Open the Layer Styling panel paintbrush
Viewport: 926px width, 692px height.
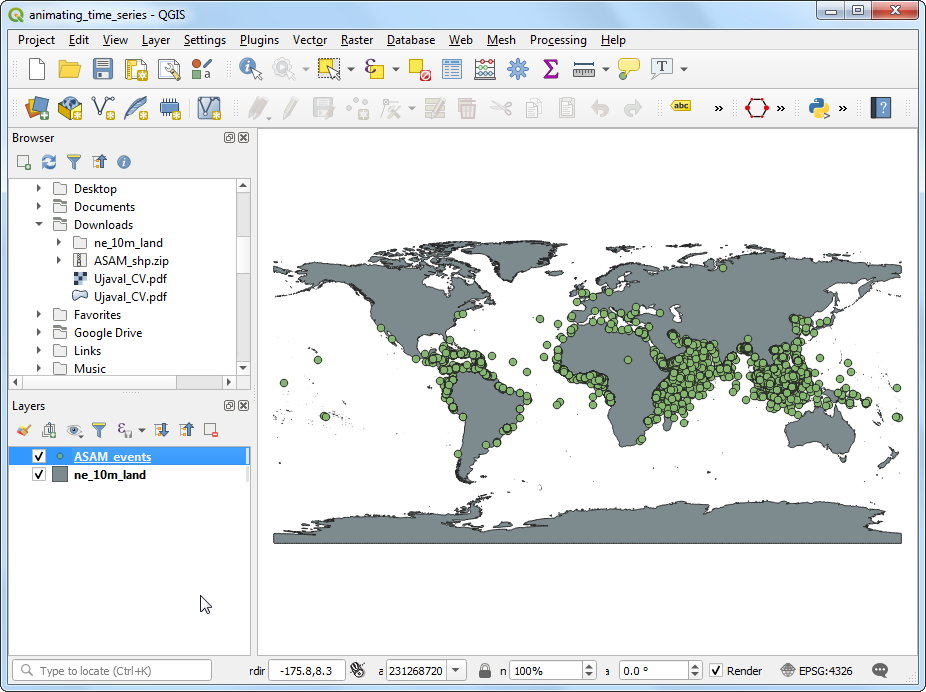click(25, 429)
